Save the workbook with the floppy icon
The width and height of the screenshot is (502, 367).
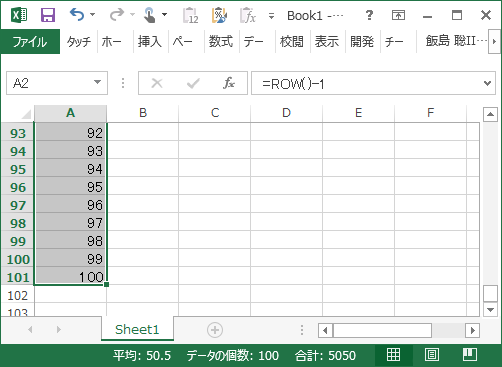48,15
